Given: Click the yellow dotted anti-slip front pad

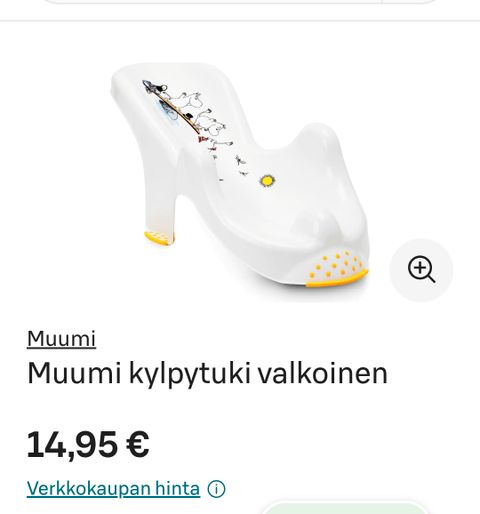Looking at the screenshot, I should pos(337,269).
